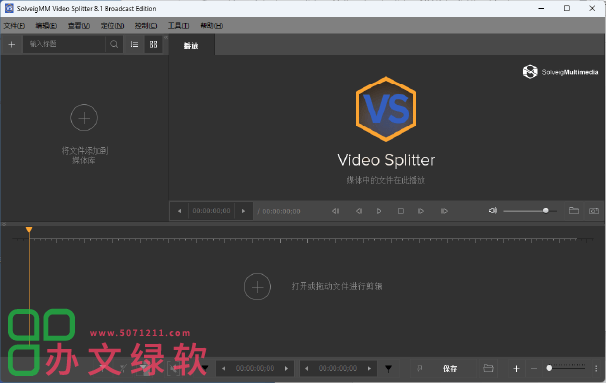Step current player time back with left arrow

pos(179,211)
